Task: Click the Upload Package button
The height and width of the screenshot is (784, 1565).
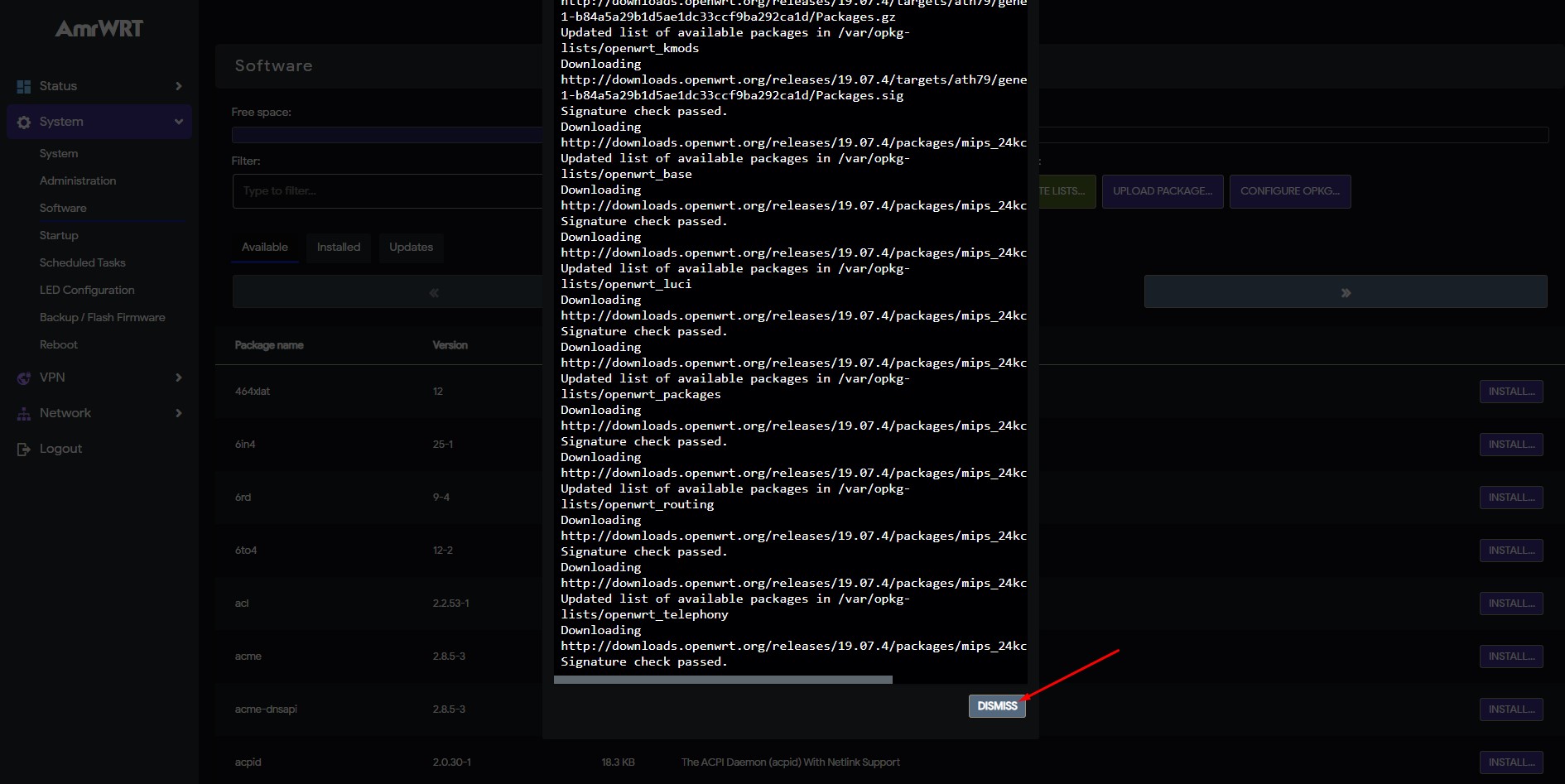Action: (x=1163, y=191)
